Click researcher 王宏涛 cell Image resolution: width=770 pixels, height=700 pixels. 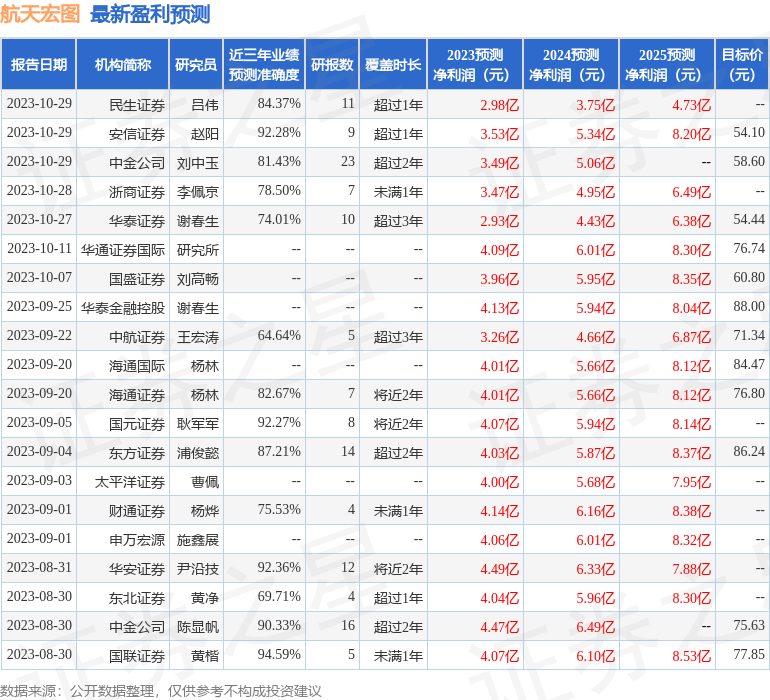pos(198,337)
